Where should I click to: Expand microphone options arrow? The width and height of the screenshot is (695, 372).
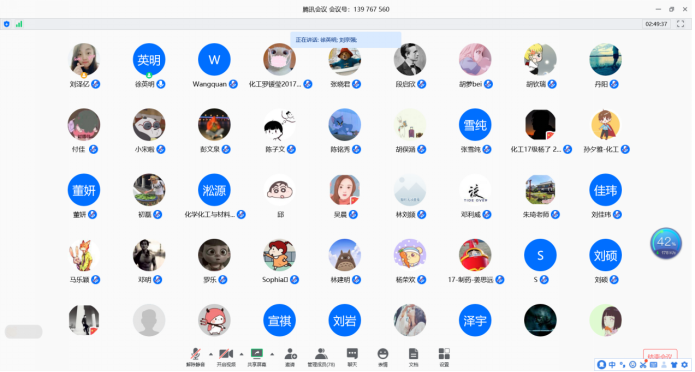(211, 354)
